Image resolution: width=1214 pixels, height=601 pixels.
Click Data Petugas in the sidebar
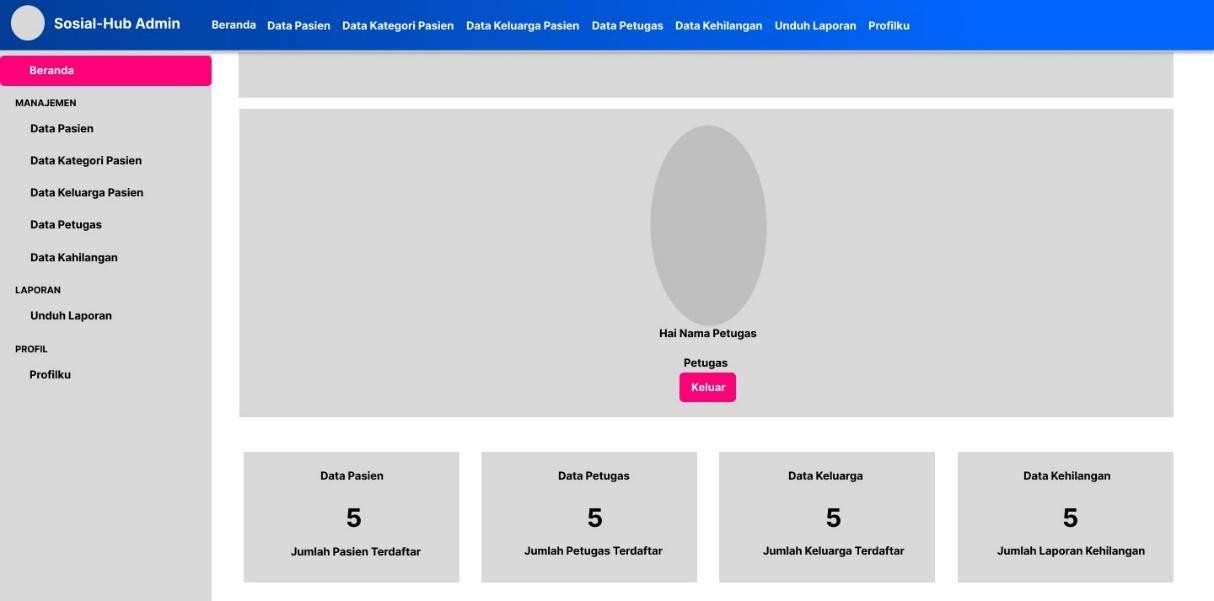(x=66, y=225)
